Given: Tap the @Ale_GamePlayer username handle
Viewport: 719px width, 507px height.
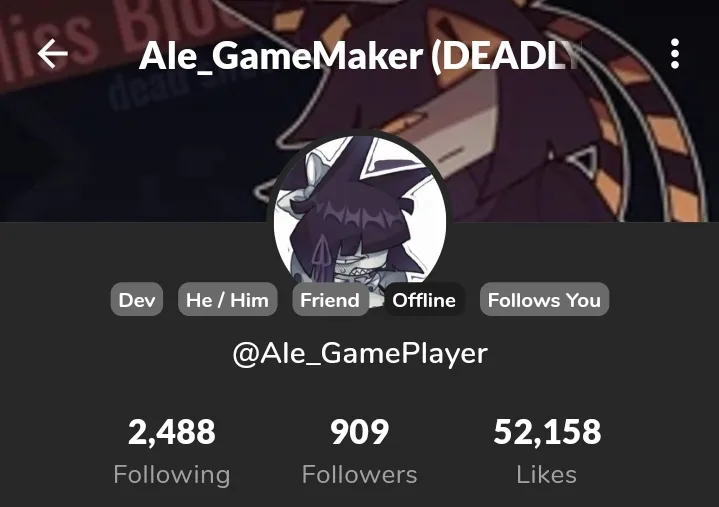Looking at the screenshot, I should 360,354.
